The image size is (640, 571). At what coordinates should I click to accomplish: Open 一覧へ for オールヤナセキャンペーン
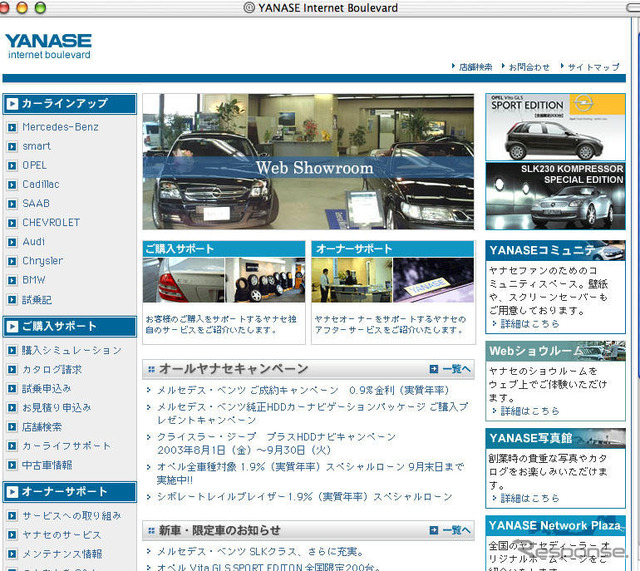[x=450, y=369]
